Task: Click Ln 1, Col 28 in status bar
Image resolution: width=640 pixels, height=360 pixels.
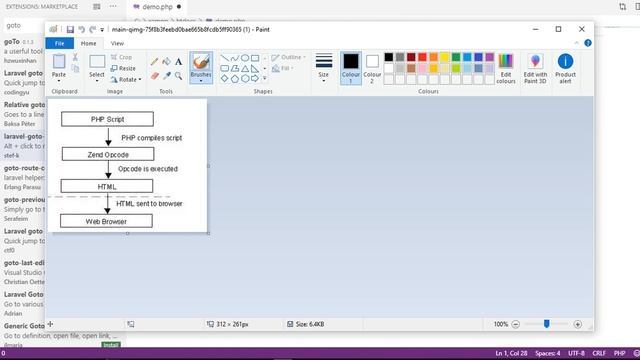Action: coord(511,353)
